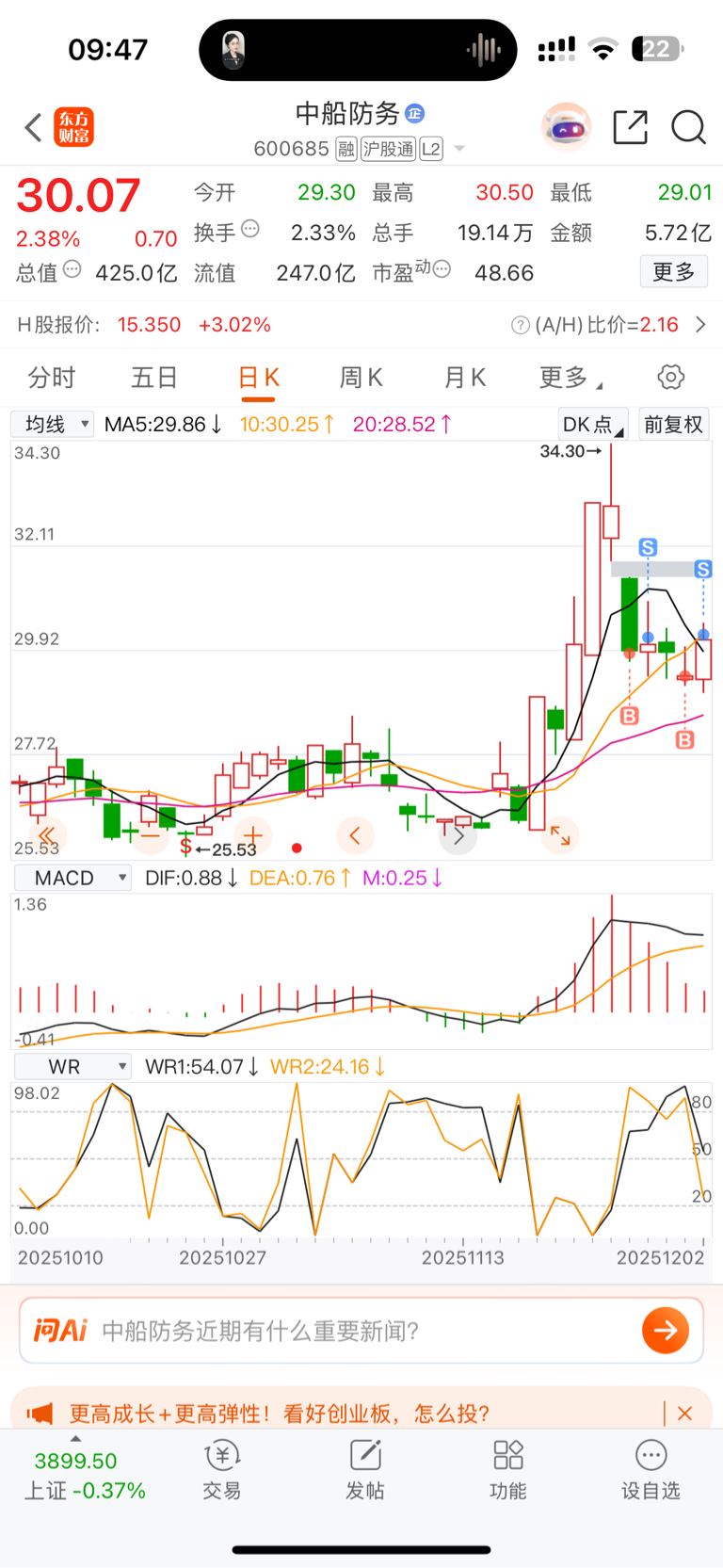Image resolution: width=723 pixels, height=1568 pixels.
Task: Tap 设自选 to add to watchlist
Action: pos(651,1470)
